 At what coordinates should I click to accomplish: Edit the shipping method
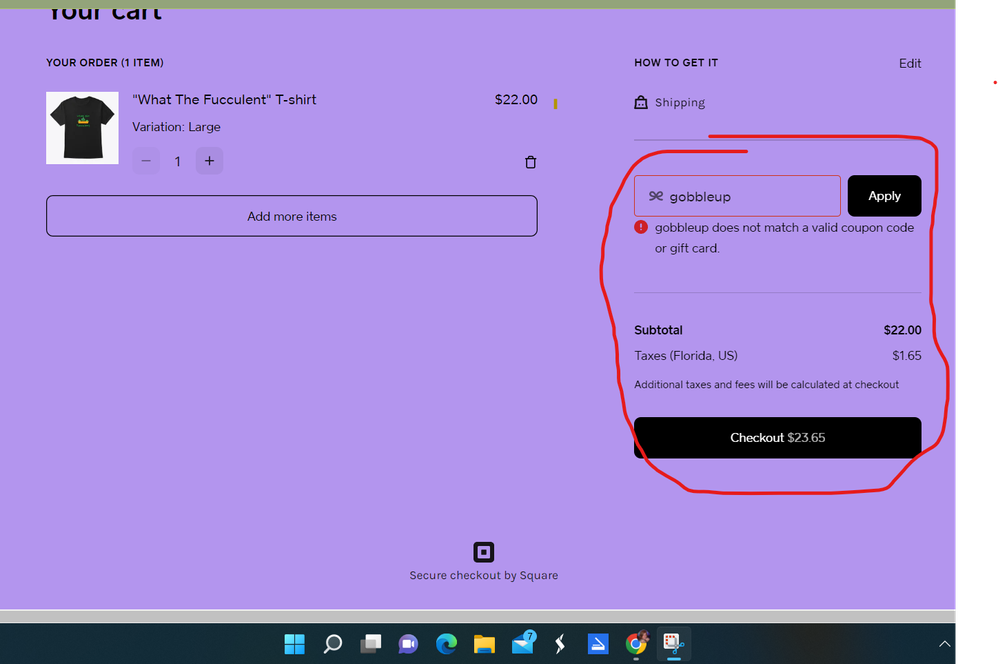[909, 63]
